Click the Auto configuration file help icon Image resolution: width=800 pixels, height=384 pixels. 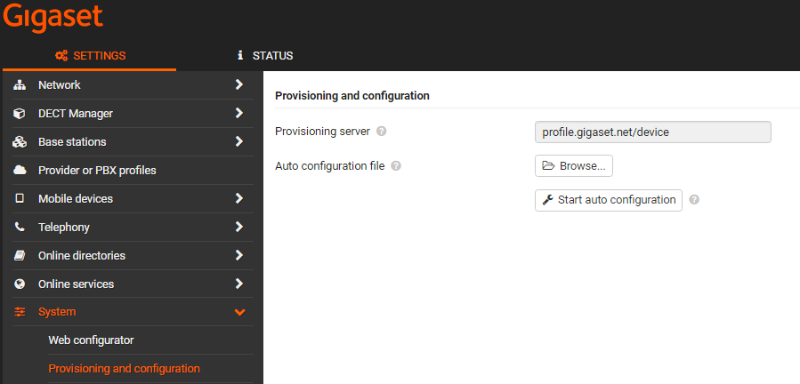pyautogui.click(x=396, y=166)
